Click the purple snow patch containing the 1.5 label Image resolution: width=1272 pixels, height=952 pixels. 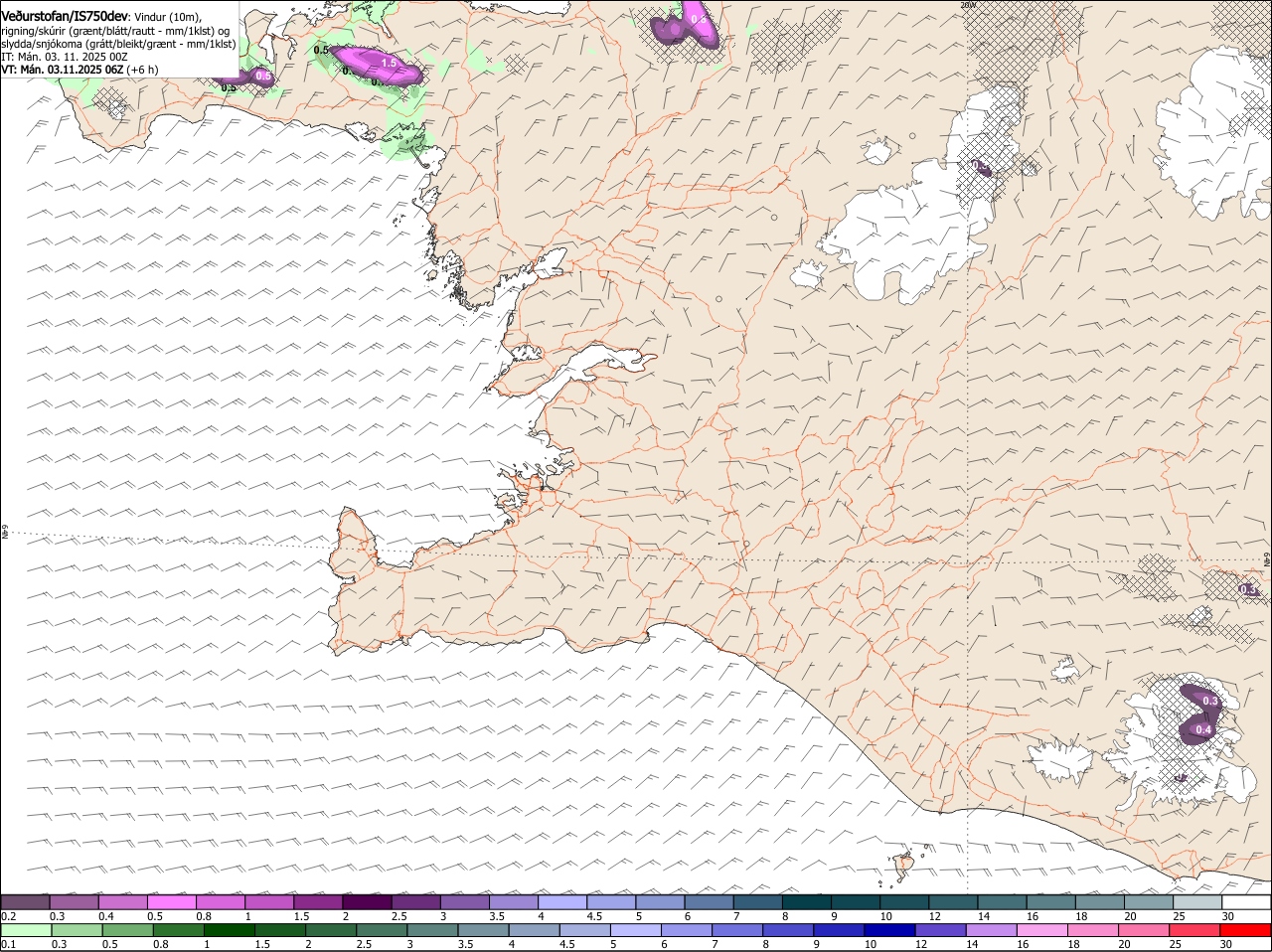378,65
